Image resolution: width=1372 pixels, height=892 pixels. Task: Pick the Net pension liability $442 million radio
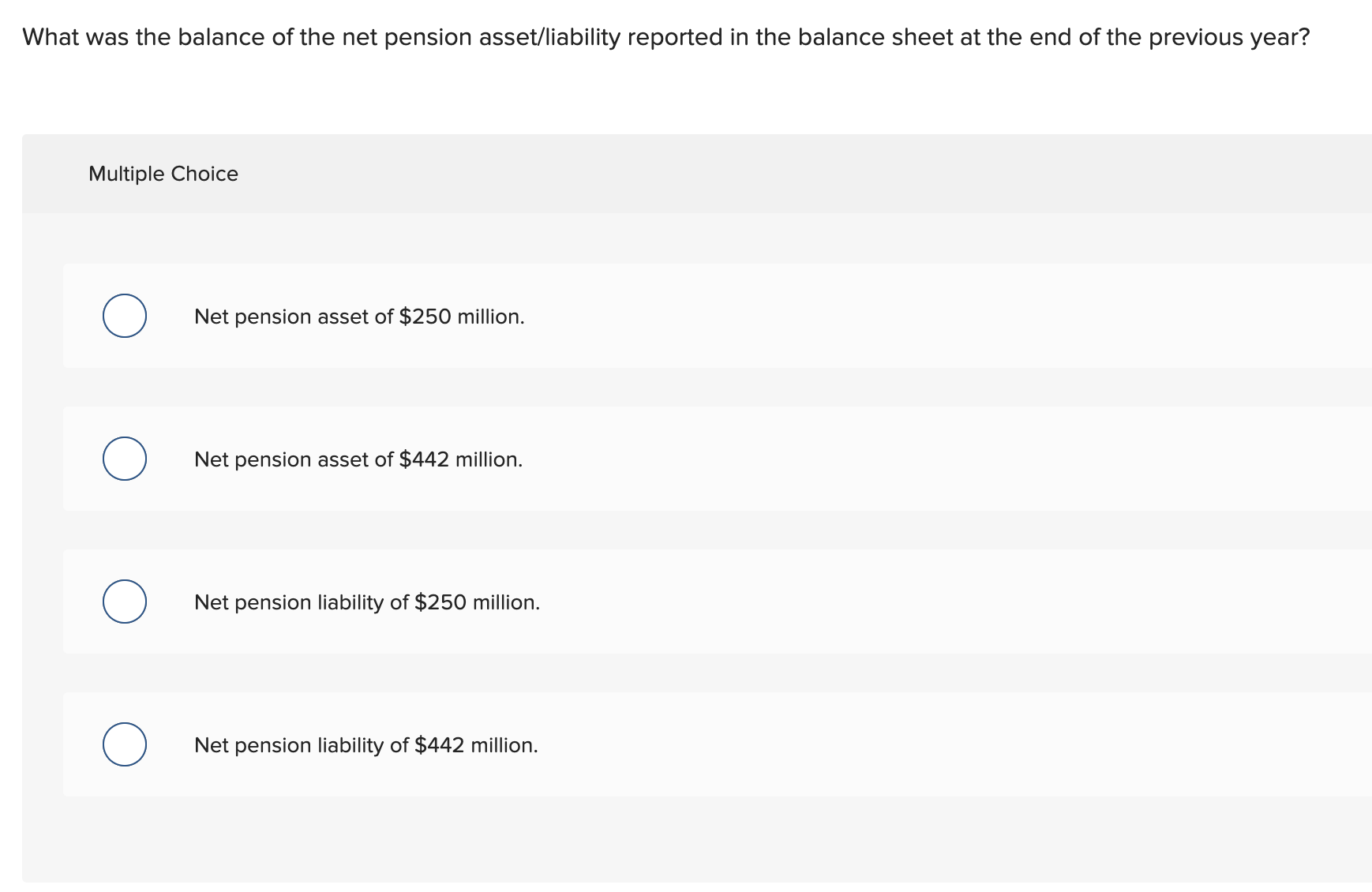pos(125,744)
